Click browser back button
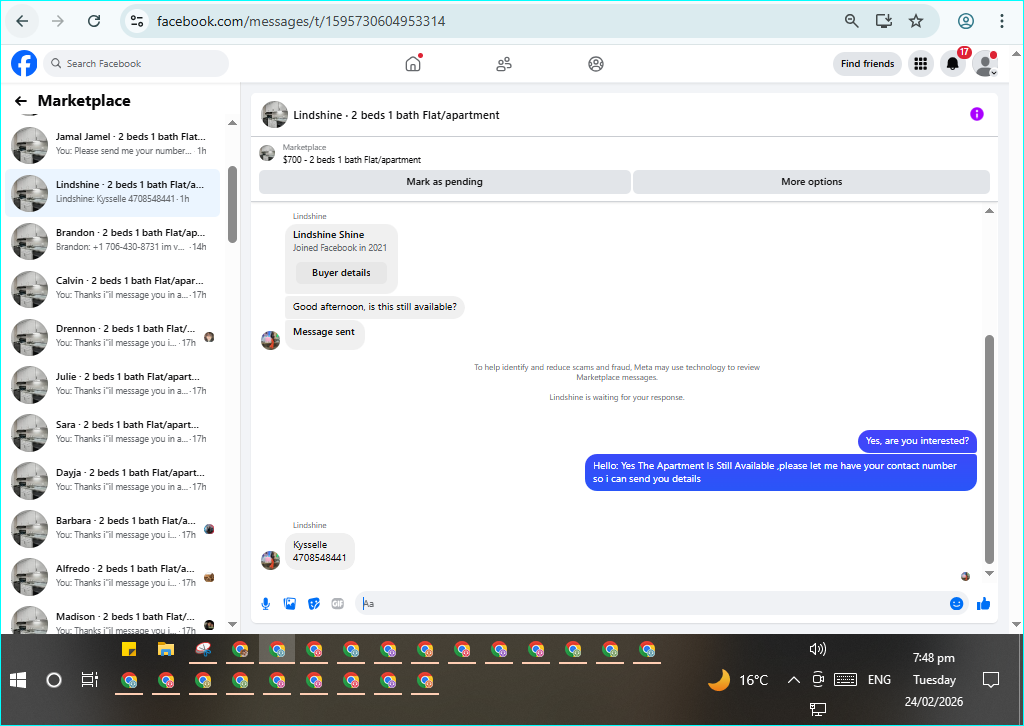 [22, 21]
